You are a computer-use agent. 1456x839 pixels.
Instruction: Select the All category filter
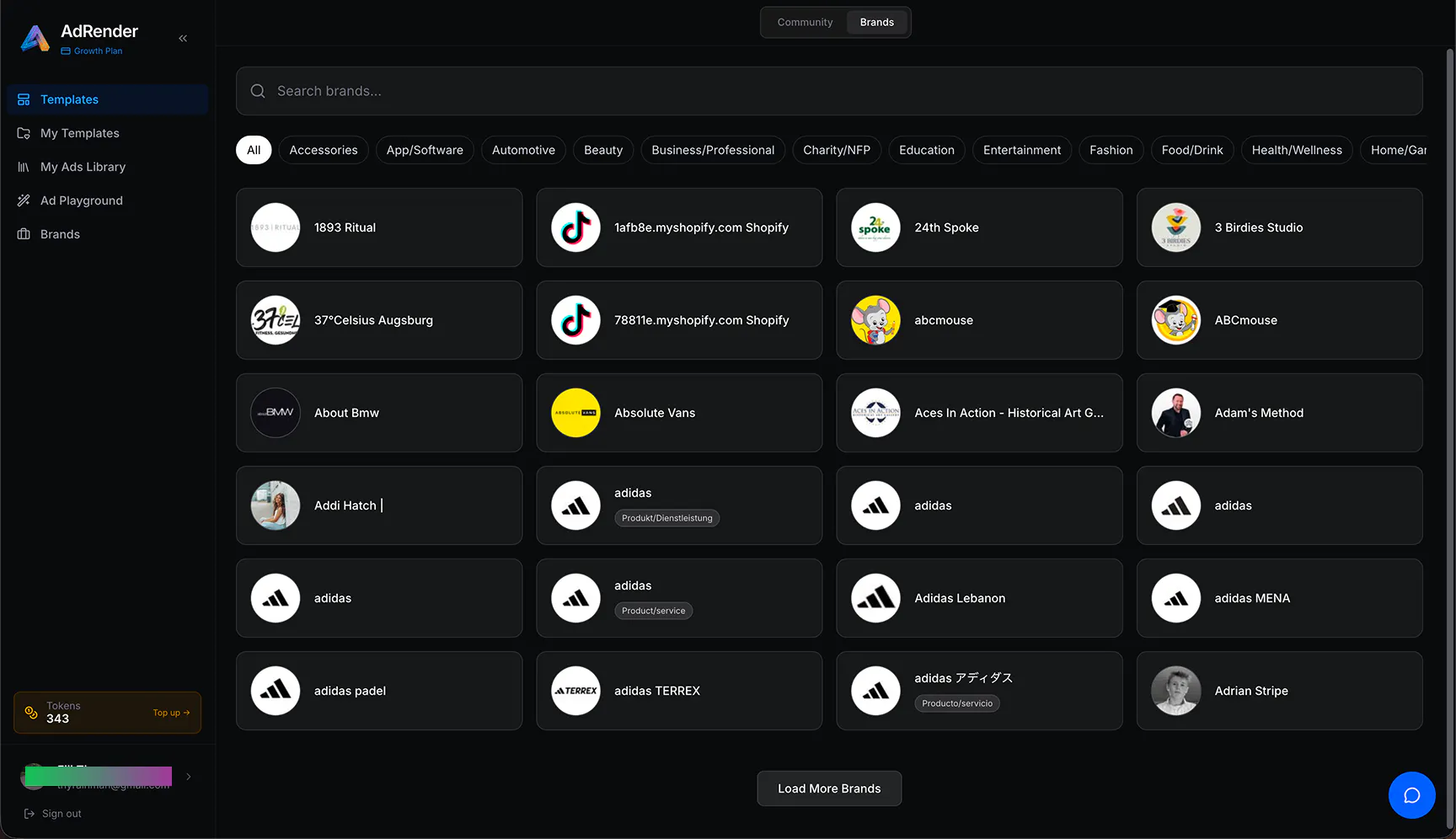(254, 150)
